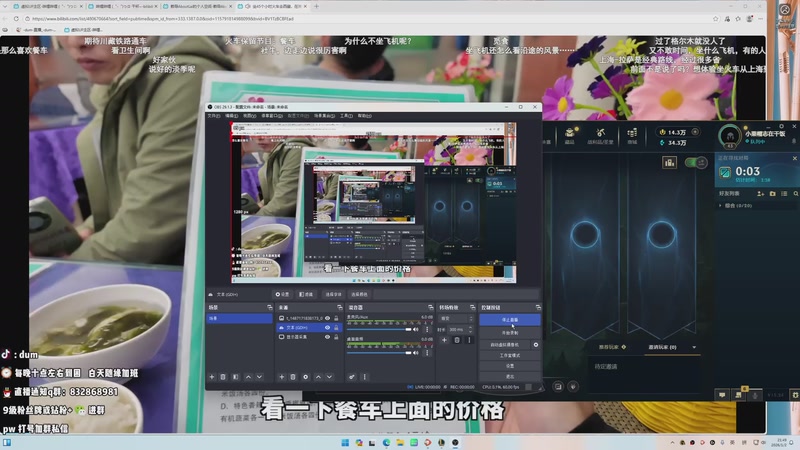Click the start virtual camera button

[x=505, y=345]
